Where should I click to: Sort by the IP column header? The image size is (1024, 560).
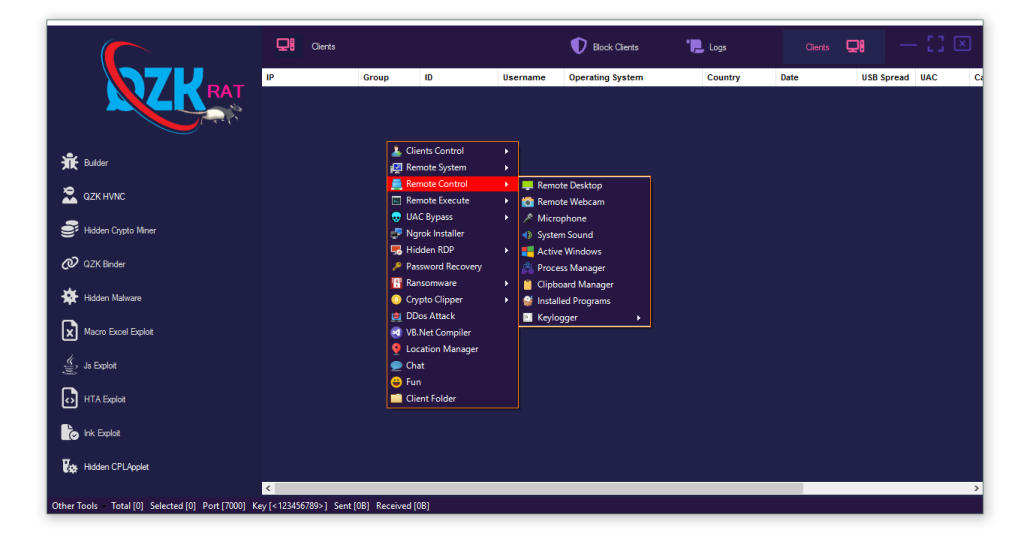tap(310, 77)
